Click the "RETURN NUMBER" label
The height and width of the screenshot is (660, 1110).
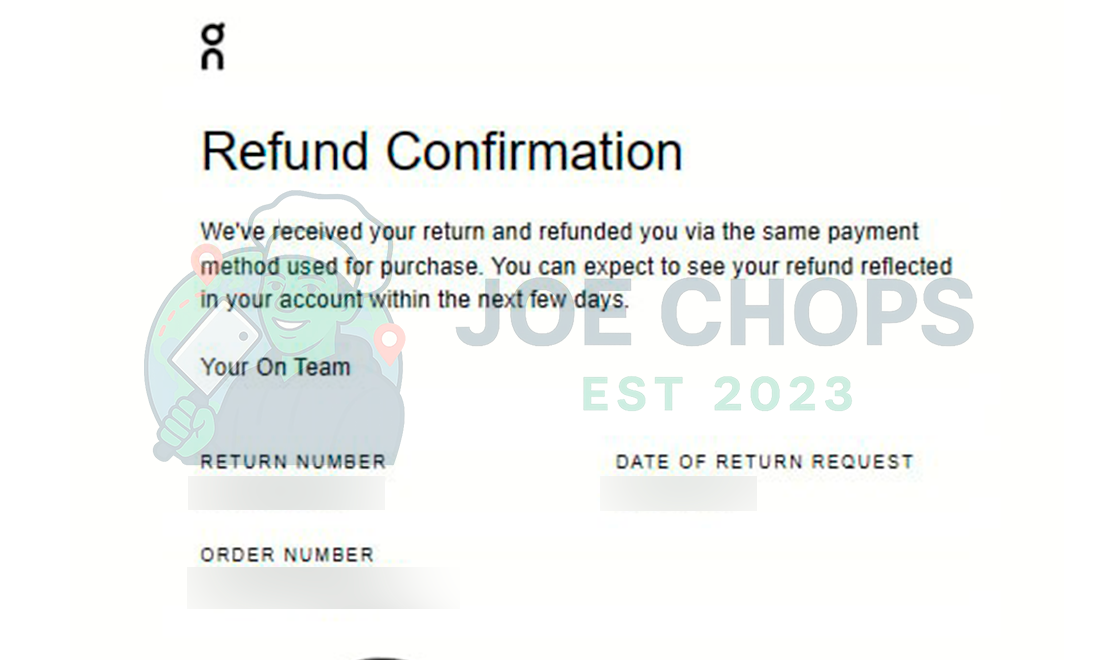click(293, 462)
